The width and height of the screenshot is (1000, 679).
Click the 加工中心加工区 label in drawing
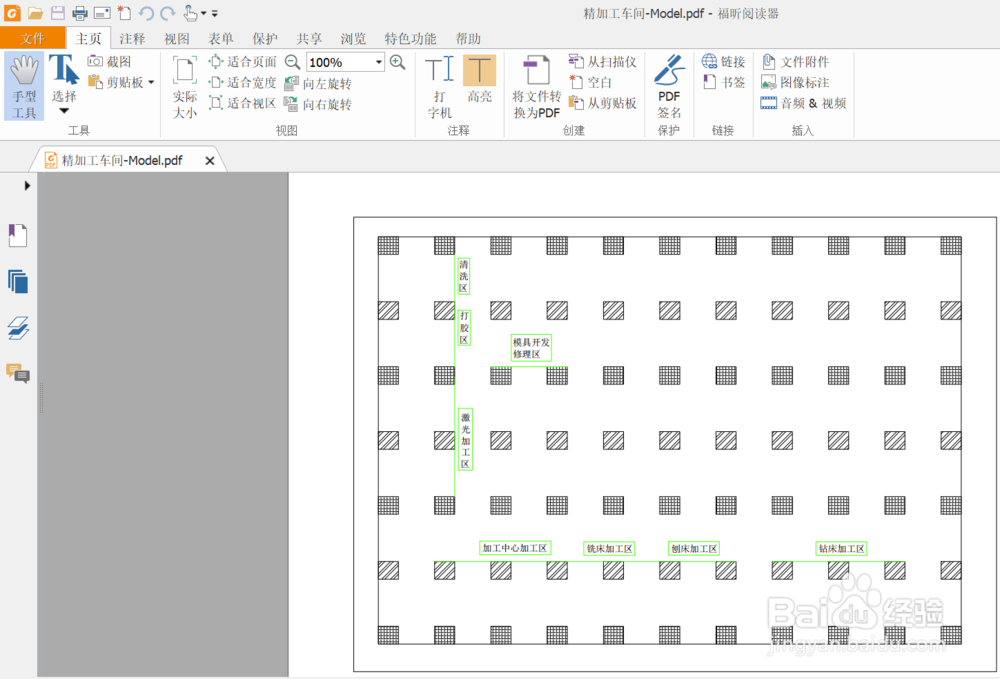point(515,548)
